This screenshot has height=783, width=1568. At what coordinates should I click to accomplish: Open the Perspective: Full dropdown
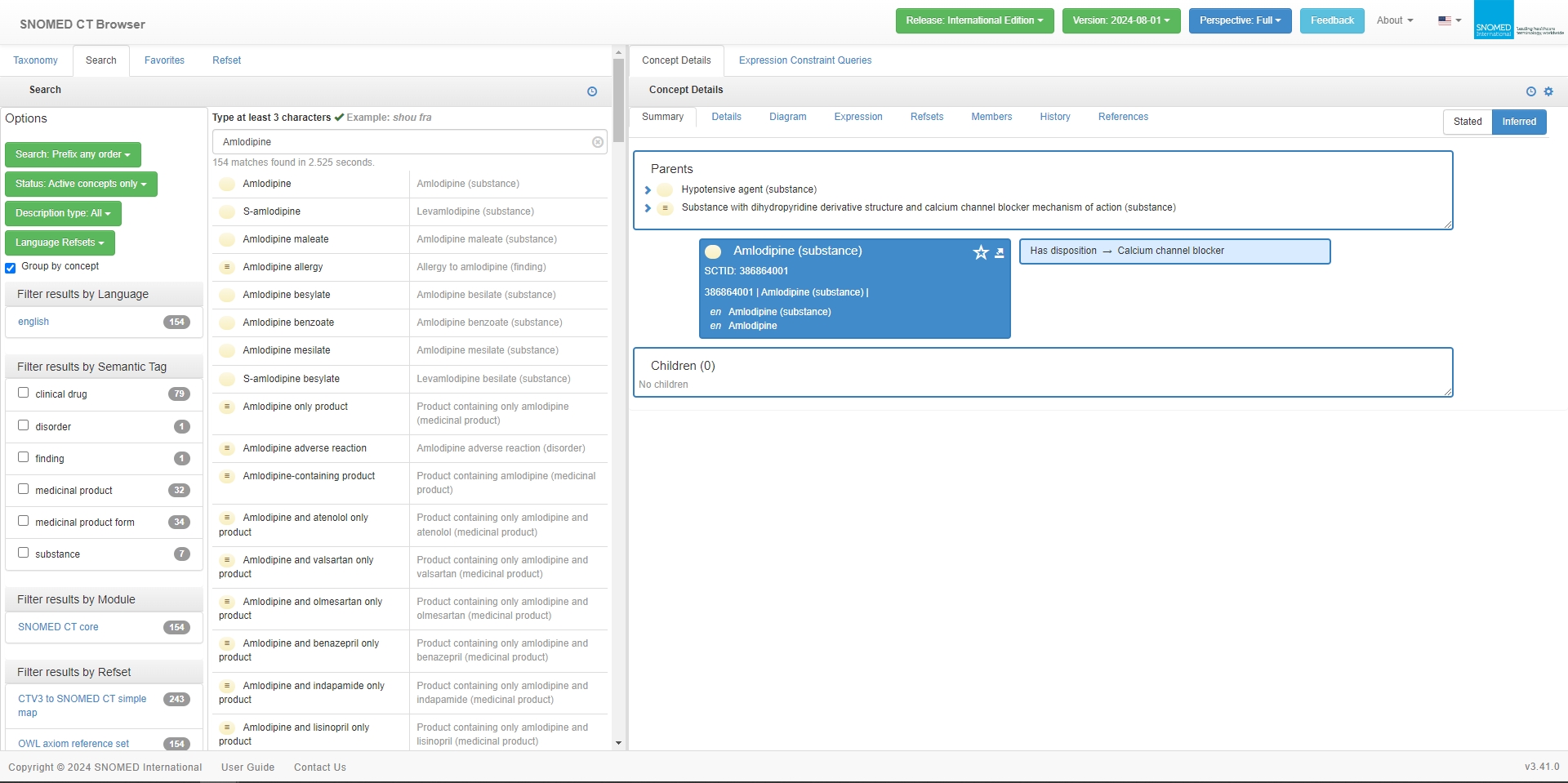click(x=1240, y=20)
